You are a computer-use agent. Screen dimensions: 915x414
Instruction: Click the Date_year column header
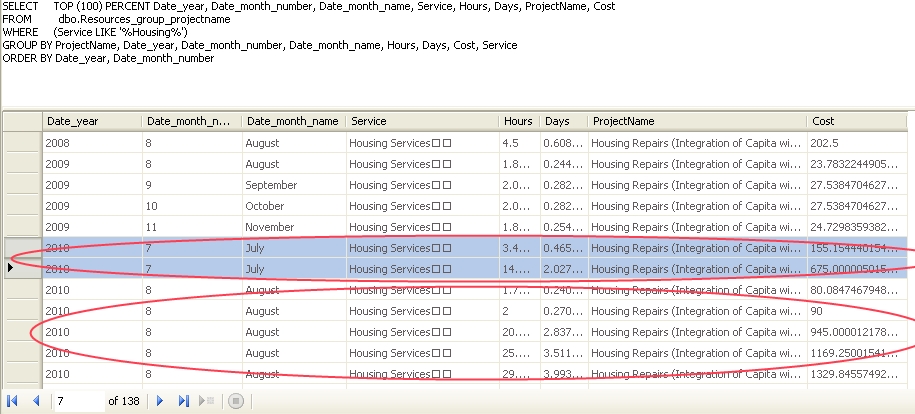91,121
